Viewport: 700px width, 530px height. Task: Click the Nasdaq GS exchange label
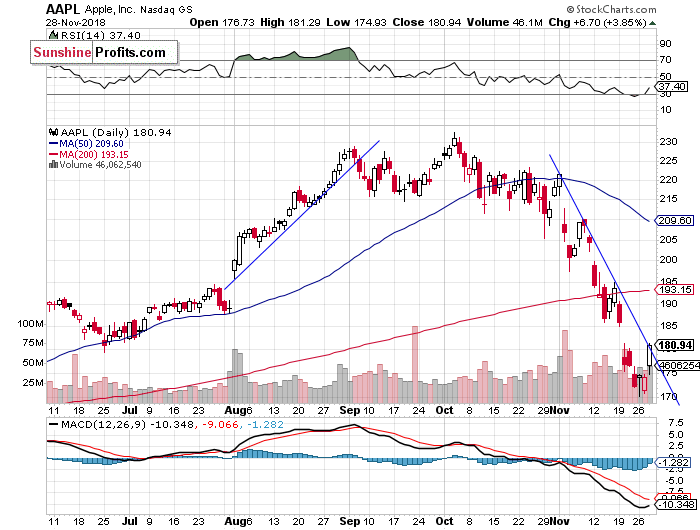(x=166, y=9)
